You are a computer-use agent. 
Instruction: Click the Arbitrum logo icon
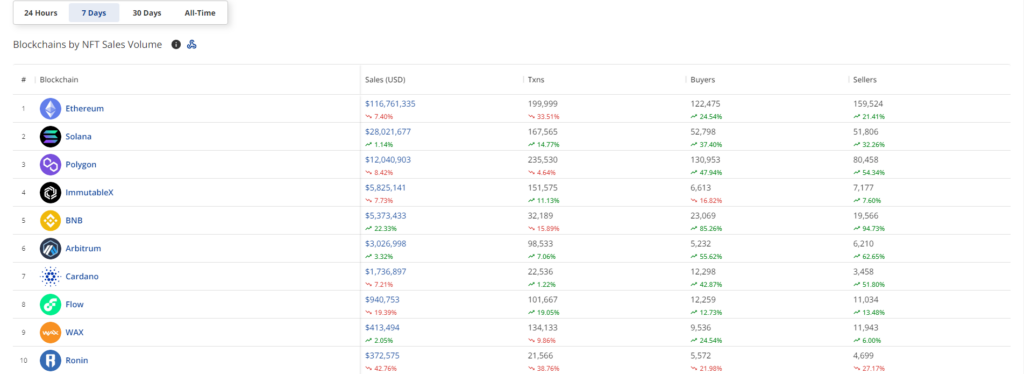pyautogui.click(x=50, y=249)
